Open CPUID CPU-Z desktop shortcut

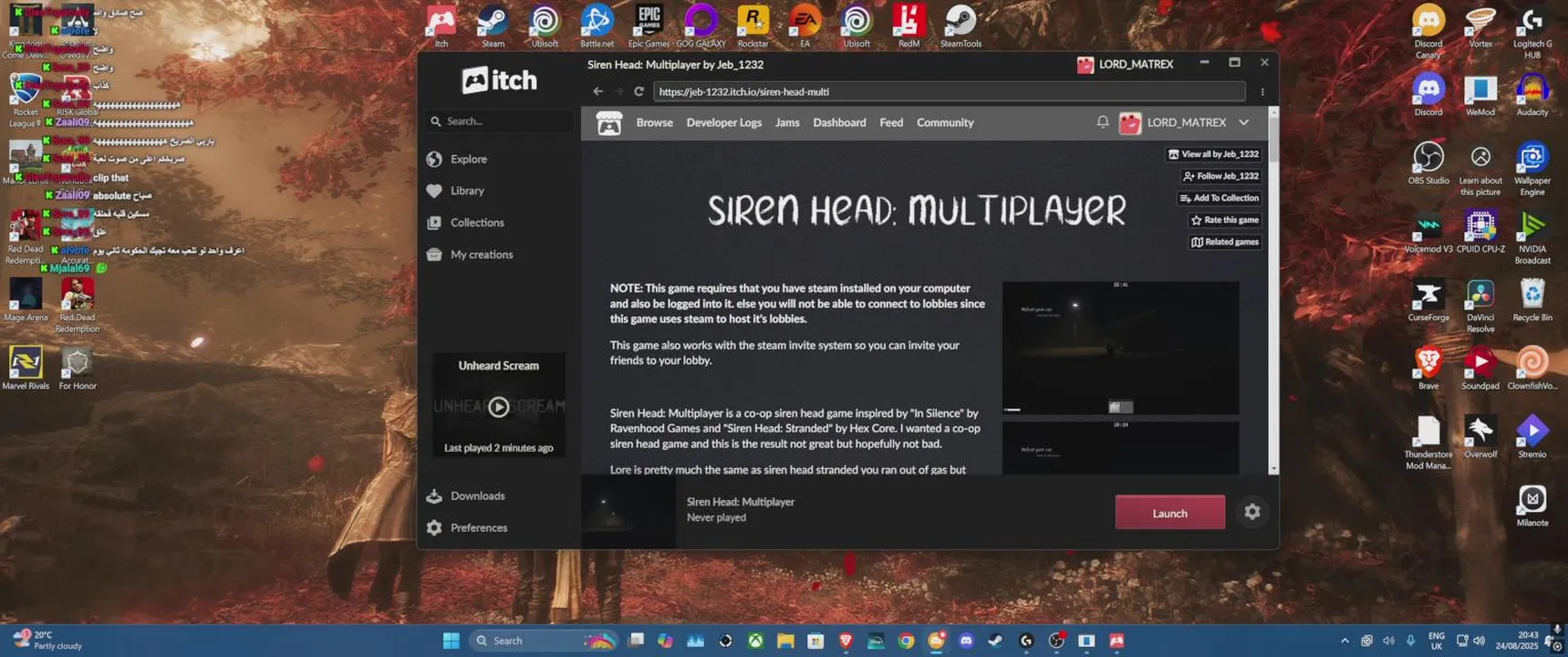1480,232
